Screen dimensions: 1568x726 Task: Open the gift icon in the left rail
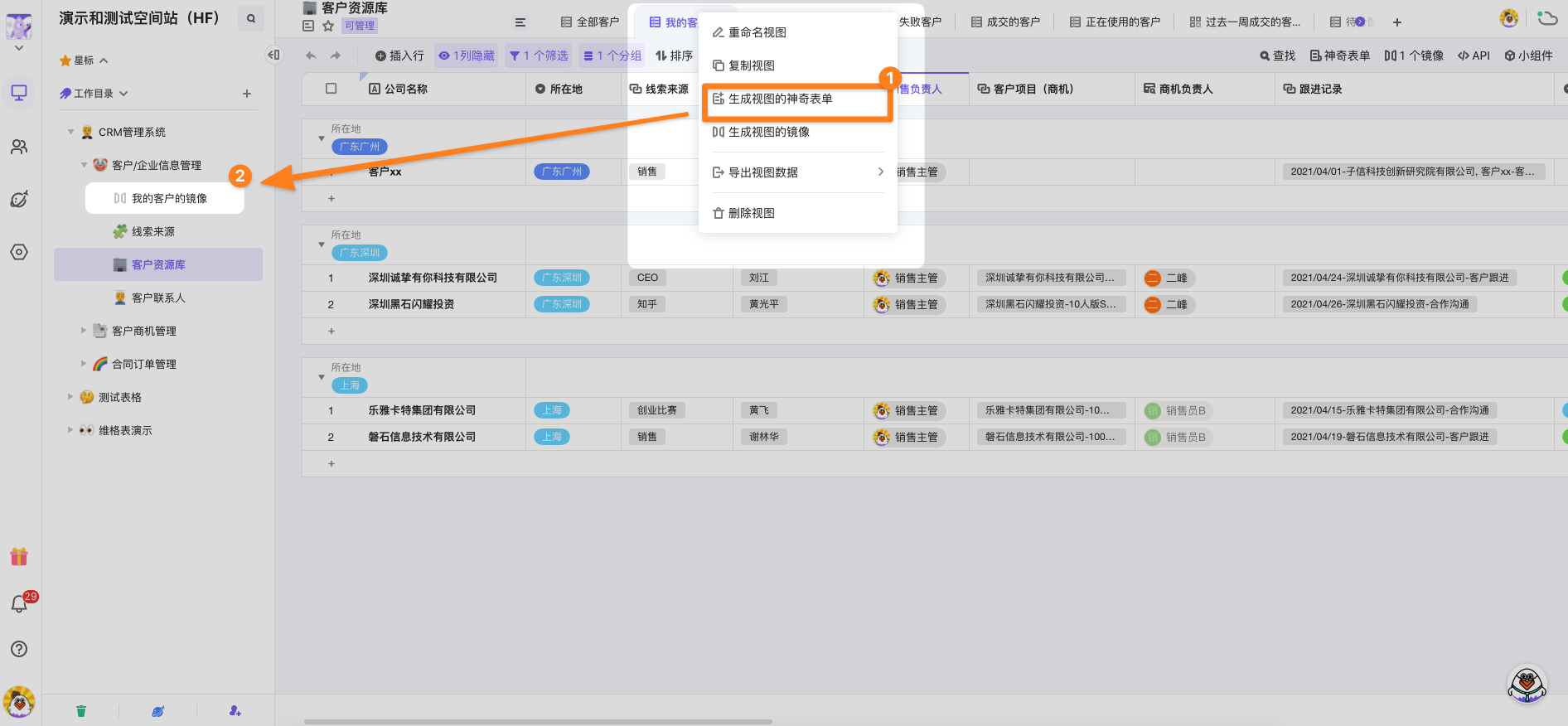19,556
